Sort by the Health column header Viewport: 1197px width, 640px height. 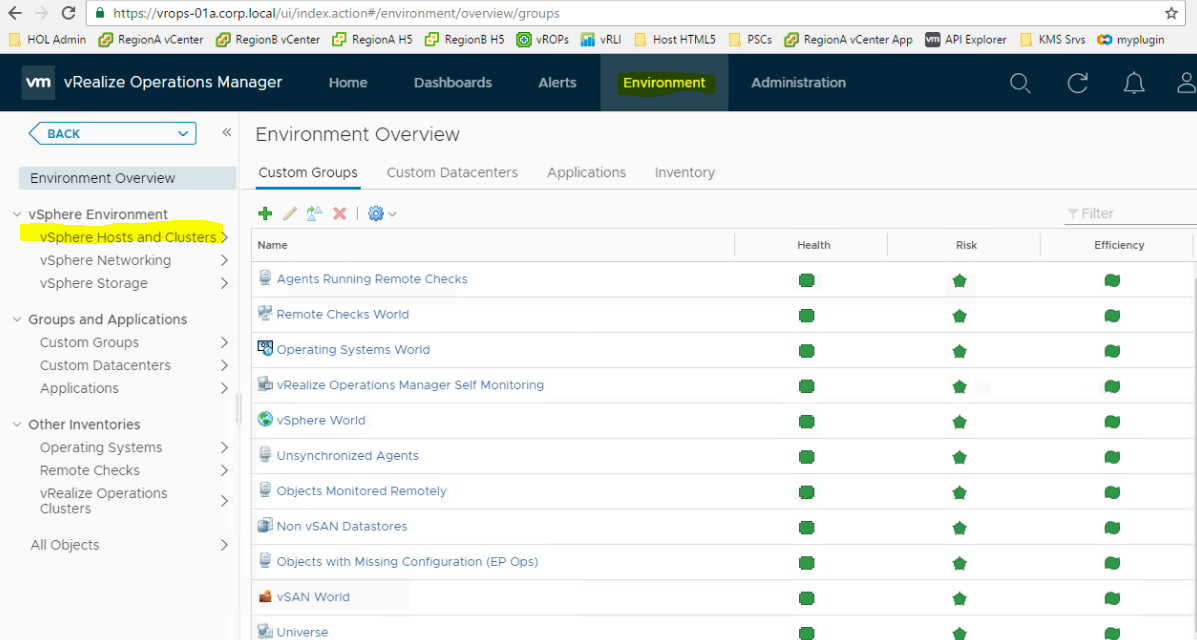pyautogui.click(x=814, y=245)
